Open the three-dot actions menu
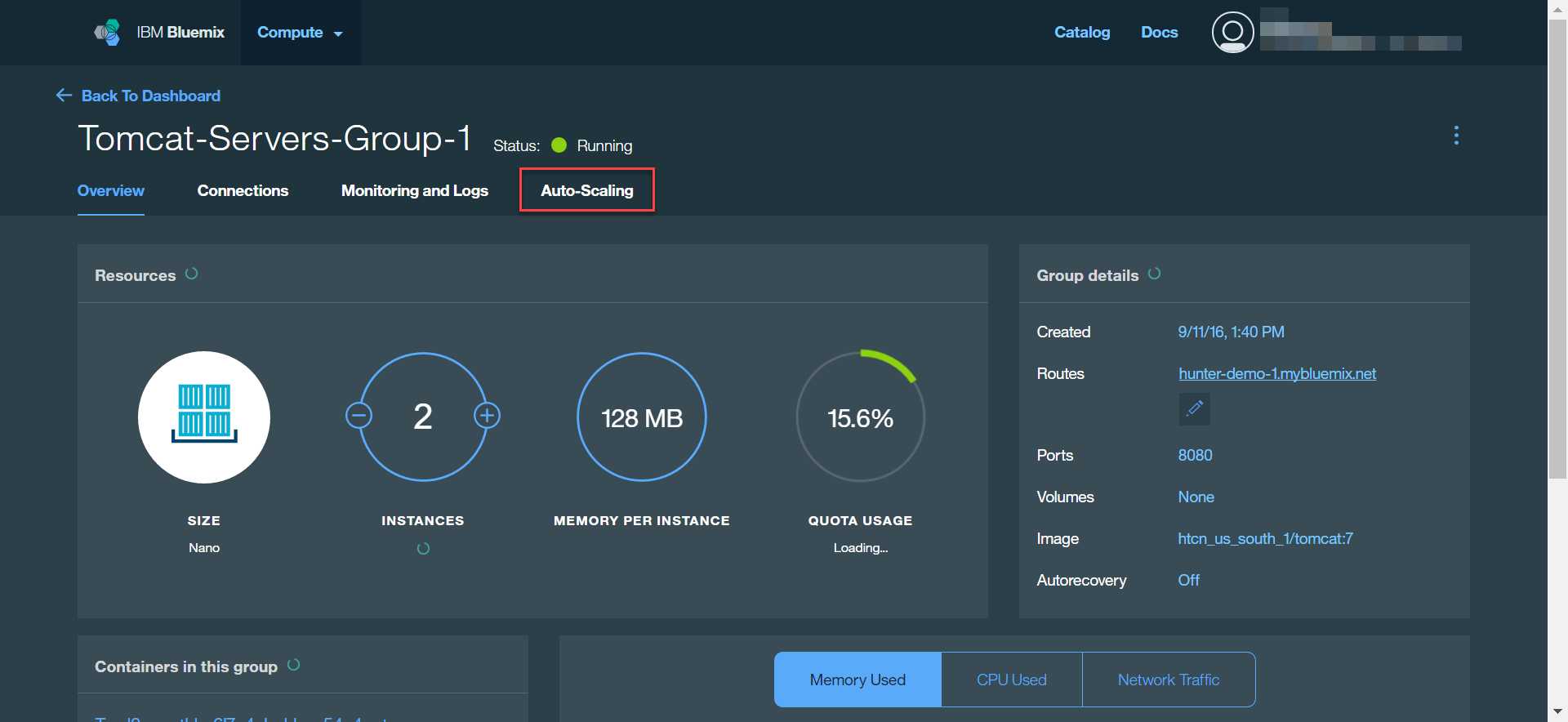 1456,136
